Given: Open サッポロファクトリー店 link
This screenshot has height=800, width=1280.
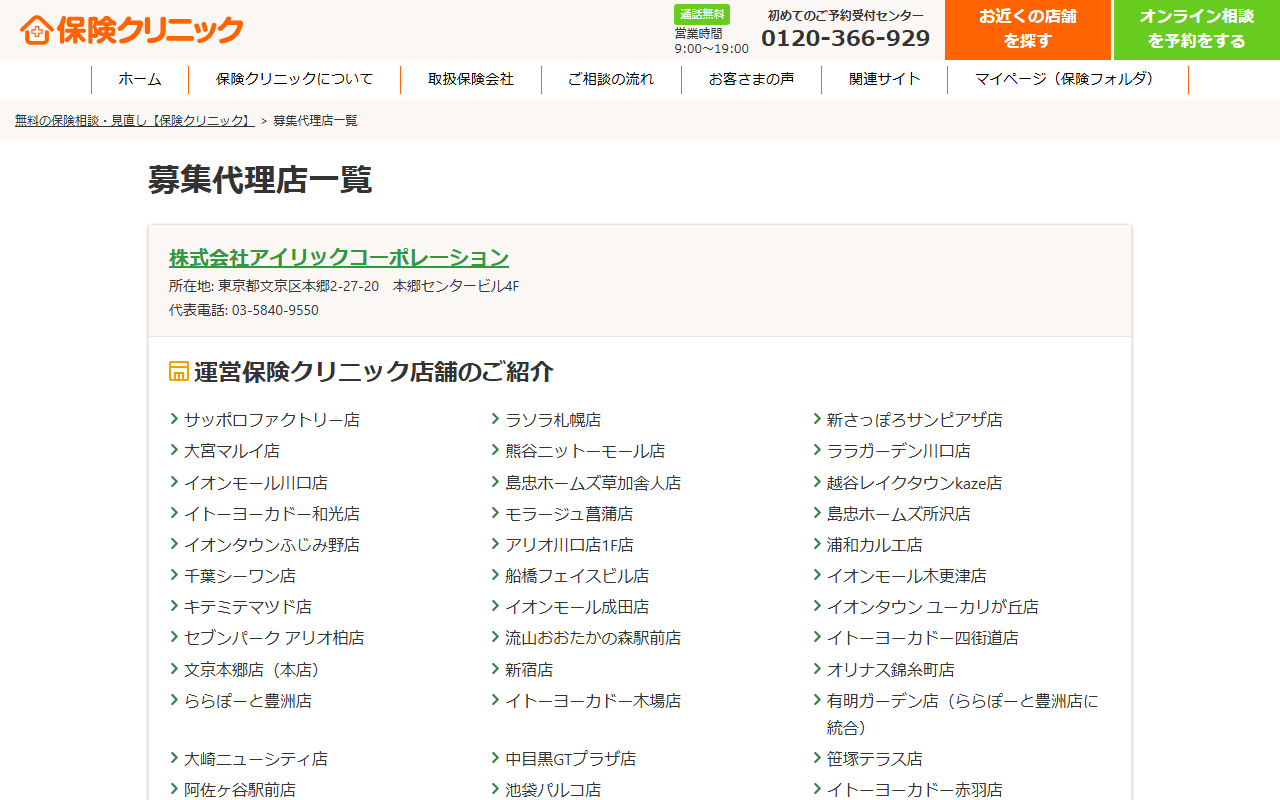Looking at the screenshot, I should coord(271,420).
